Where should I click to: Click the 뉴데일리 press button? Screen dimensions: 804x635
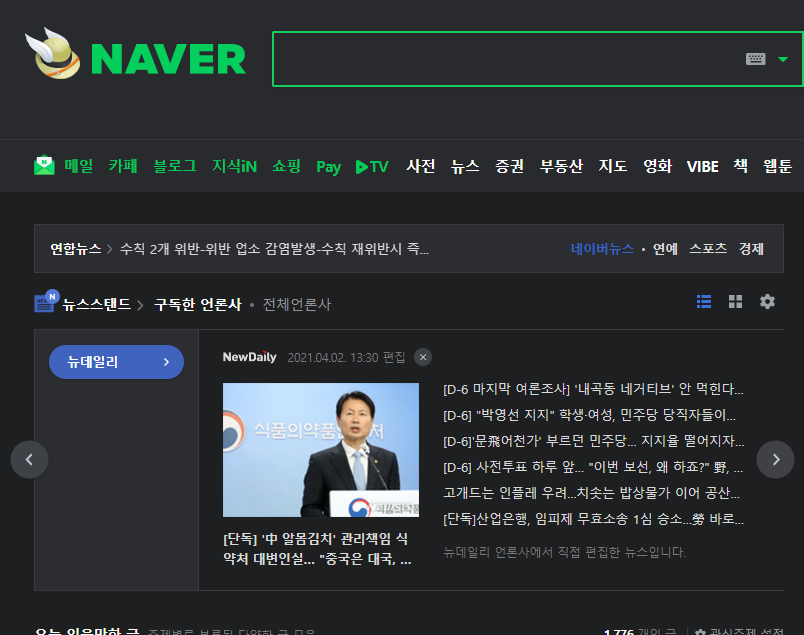[116, 362]
